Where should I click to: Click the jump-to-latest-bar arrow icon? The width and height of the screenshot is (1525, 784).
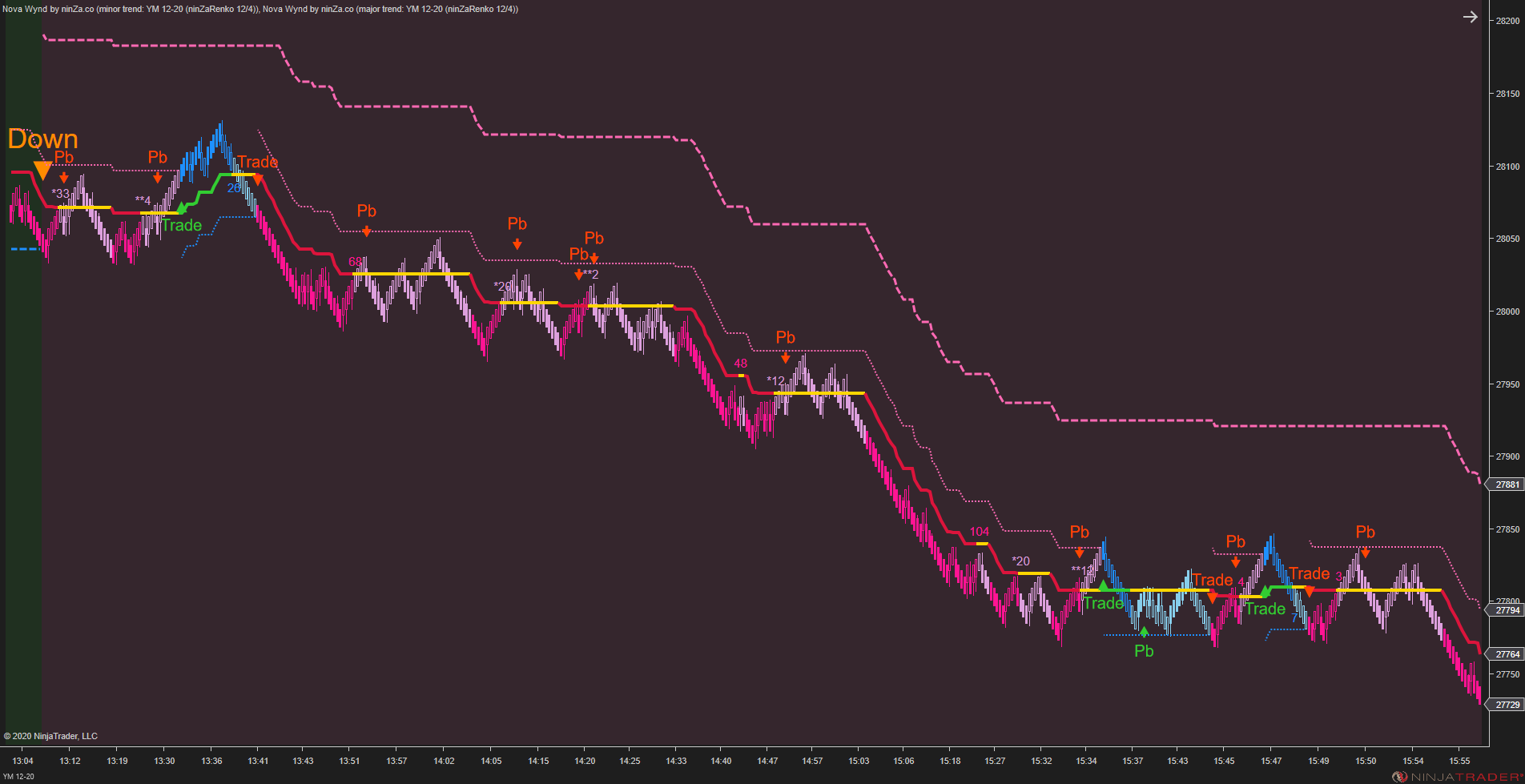point(1471,16)
